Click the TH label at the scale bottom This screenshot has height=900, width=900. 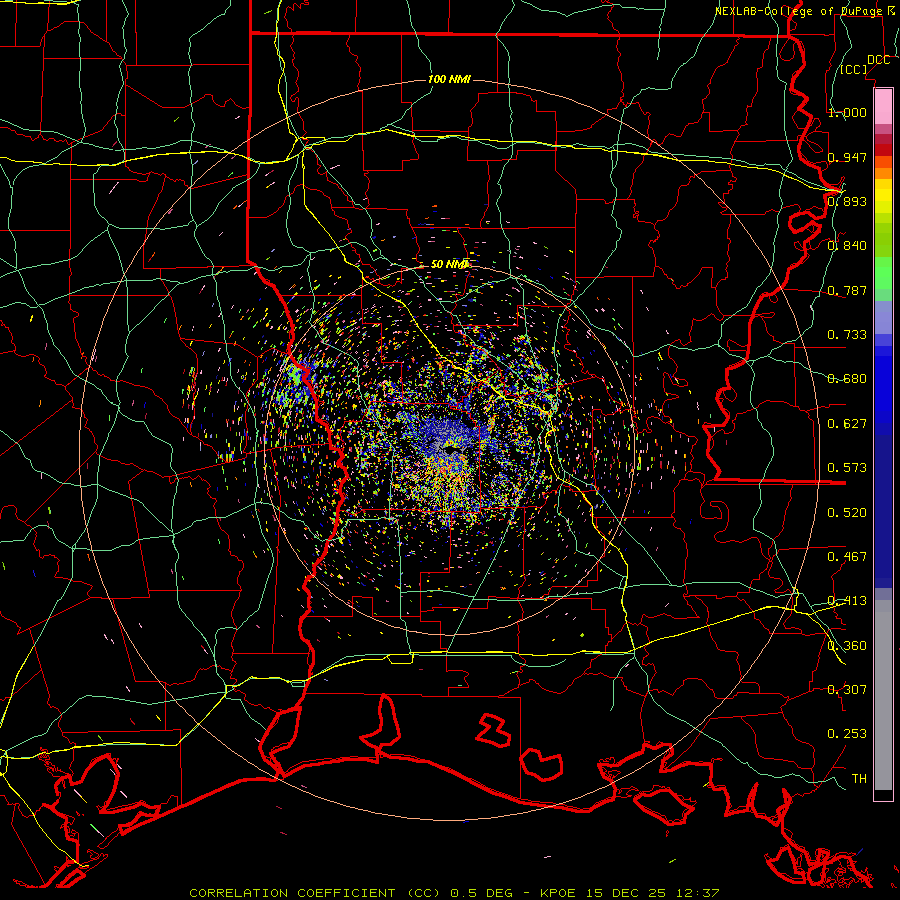click(859, 779)
